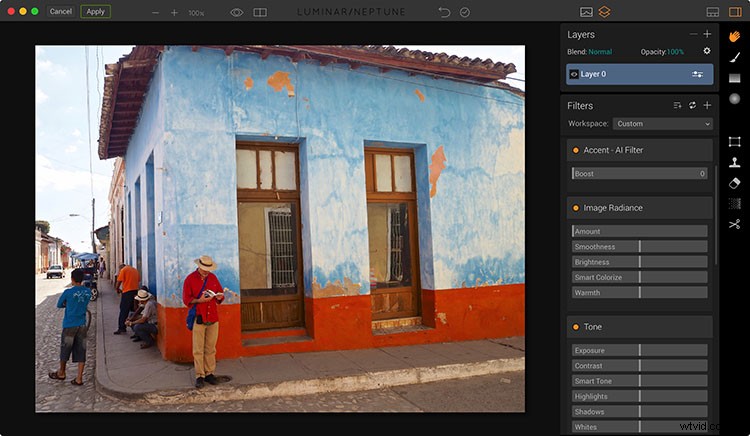Disable the Accent - AI Filter orange dot
Viewport: 750px width, 436px height.
(576, 150)
